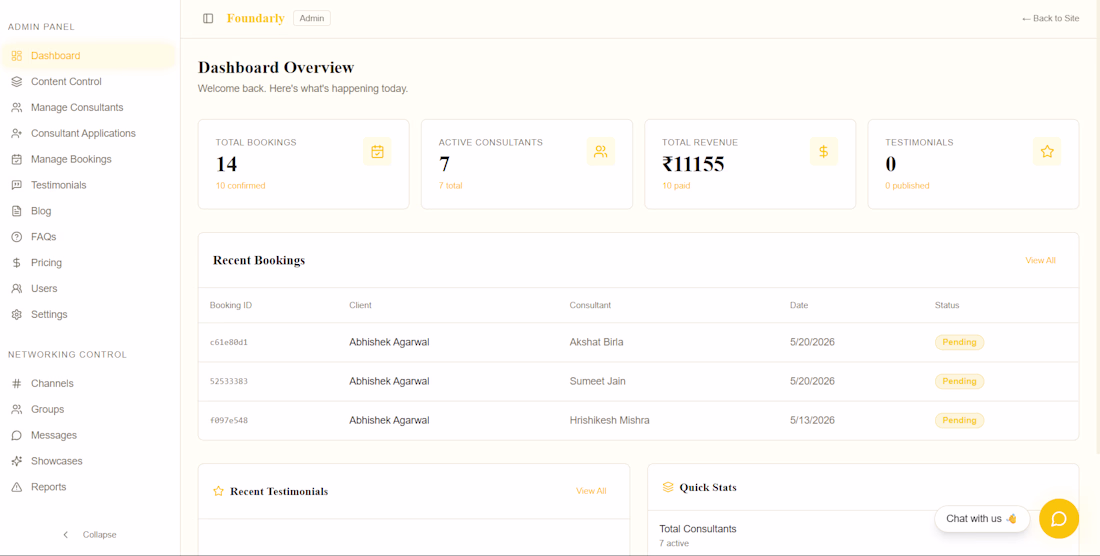
Task: Click the Manage Bookings calendar icon
Action: [17, 159]
